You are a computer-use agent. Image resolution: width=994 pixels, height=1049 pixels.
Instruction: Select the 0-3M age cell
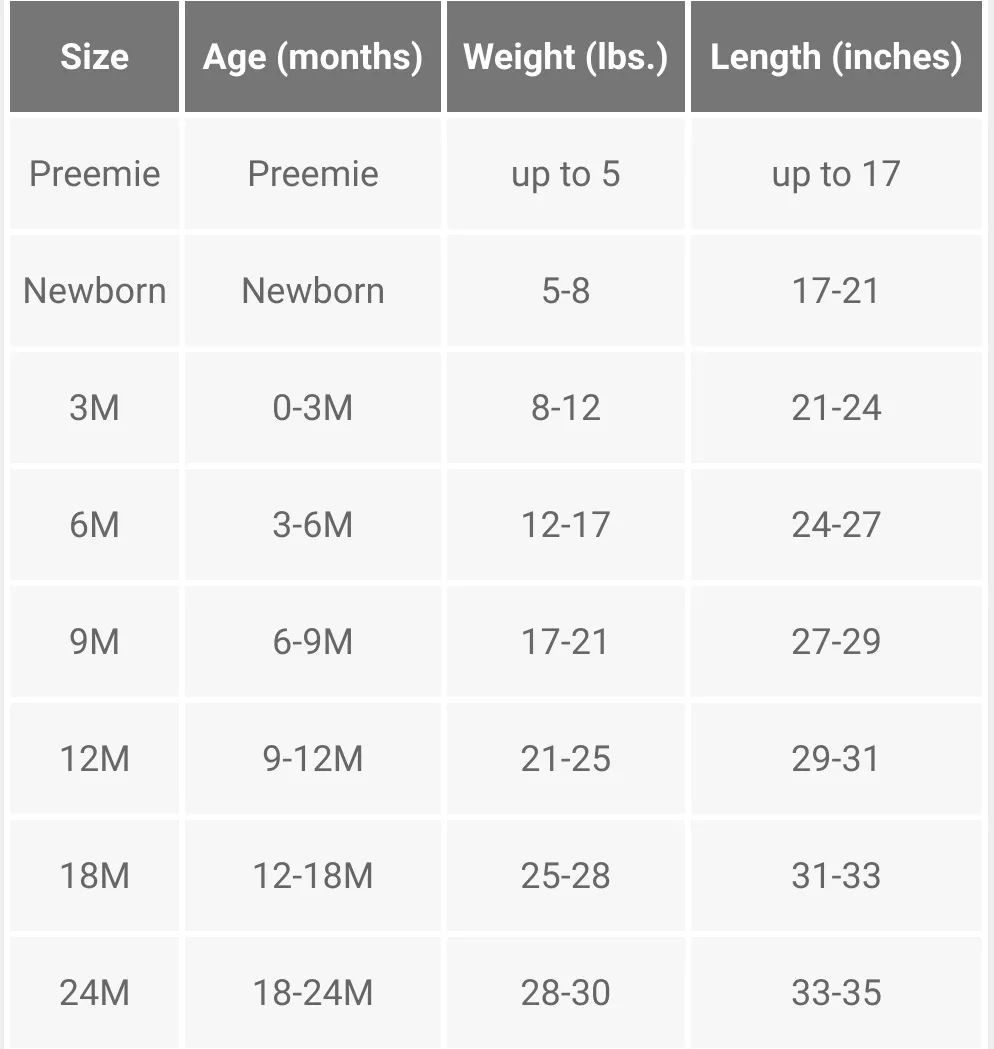click(x=312, y=408)
